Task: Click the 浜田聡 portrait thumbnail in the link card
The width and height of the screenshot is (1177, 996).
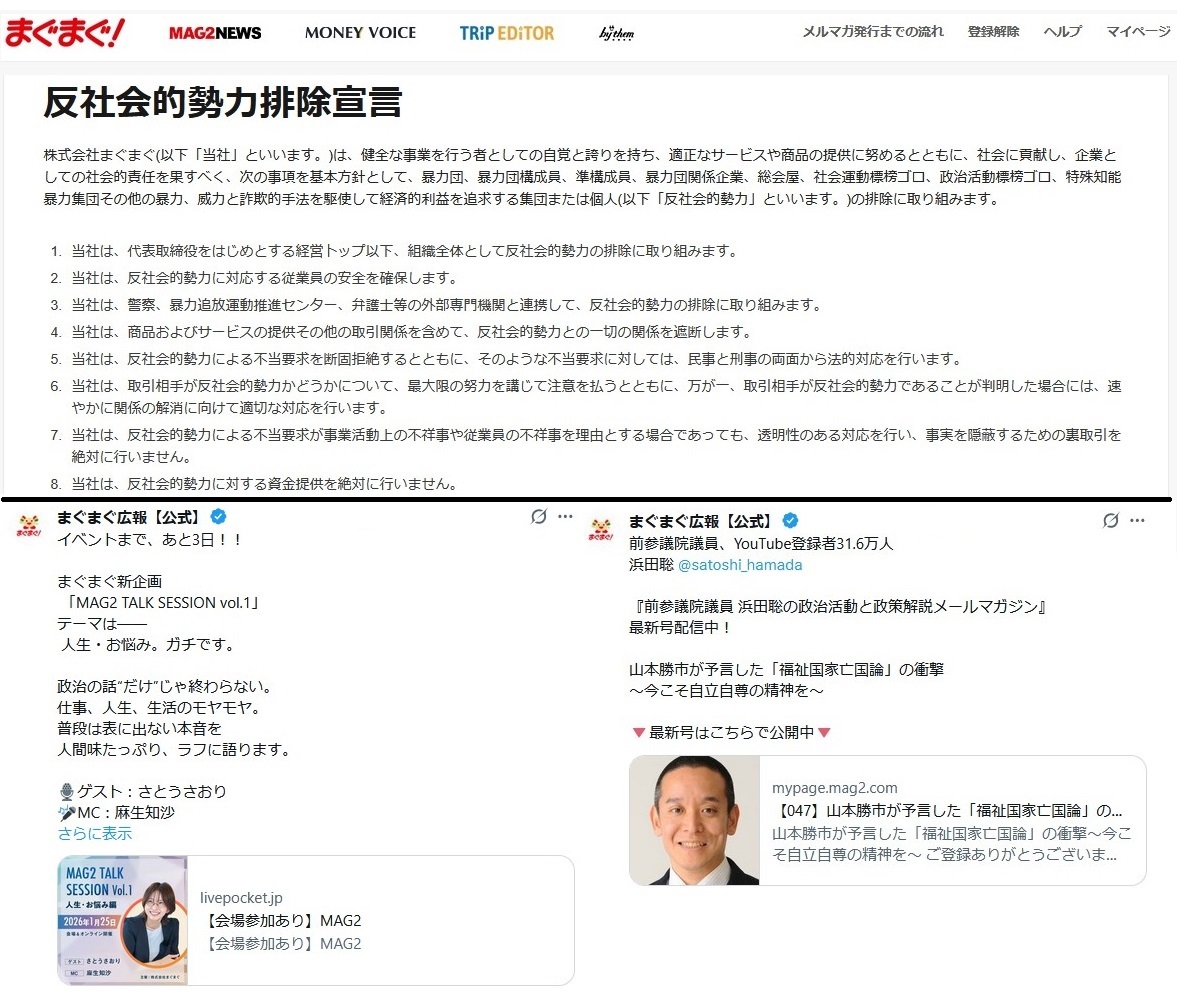Action: click(x=694, y=820)
